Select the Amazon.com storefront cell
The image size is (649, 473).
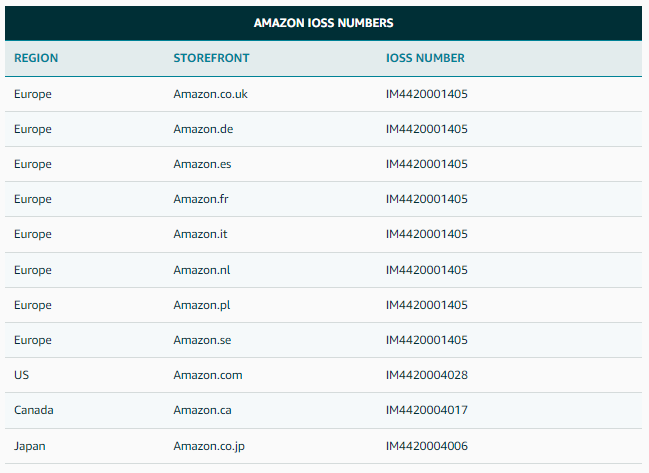point(208,375)
